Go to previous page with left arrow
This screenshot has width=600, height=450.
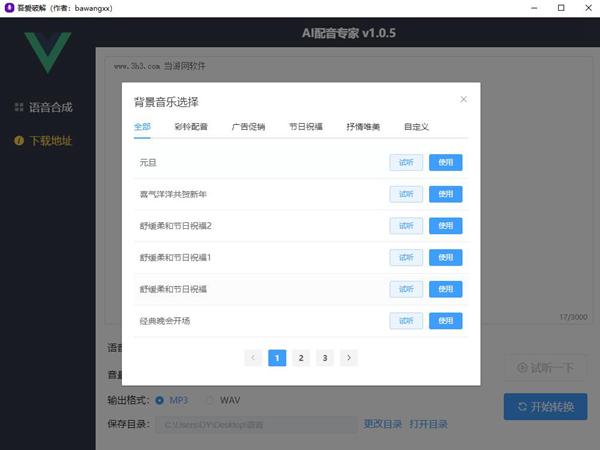(254, 357)
